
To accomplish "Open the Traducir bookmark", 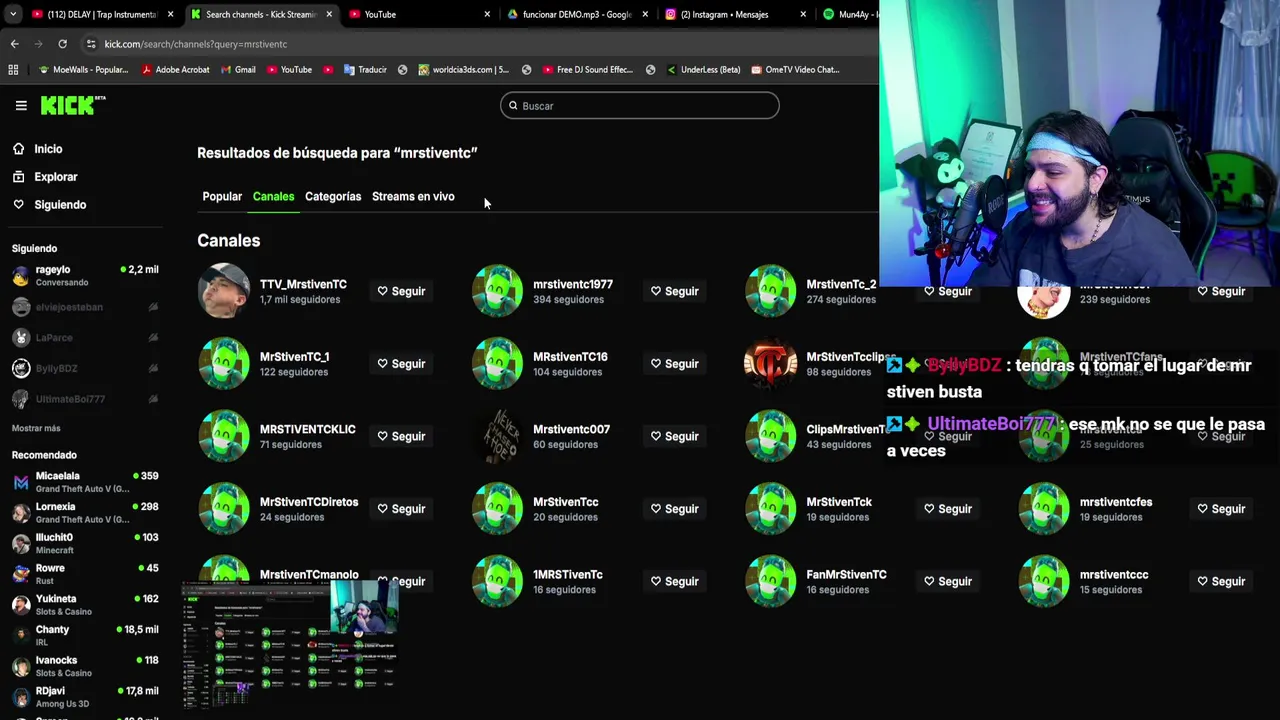I will click(365, 70).
